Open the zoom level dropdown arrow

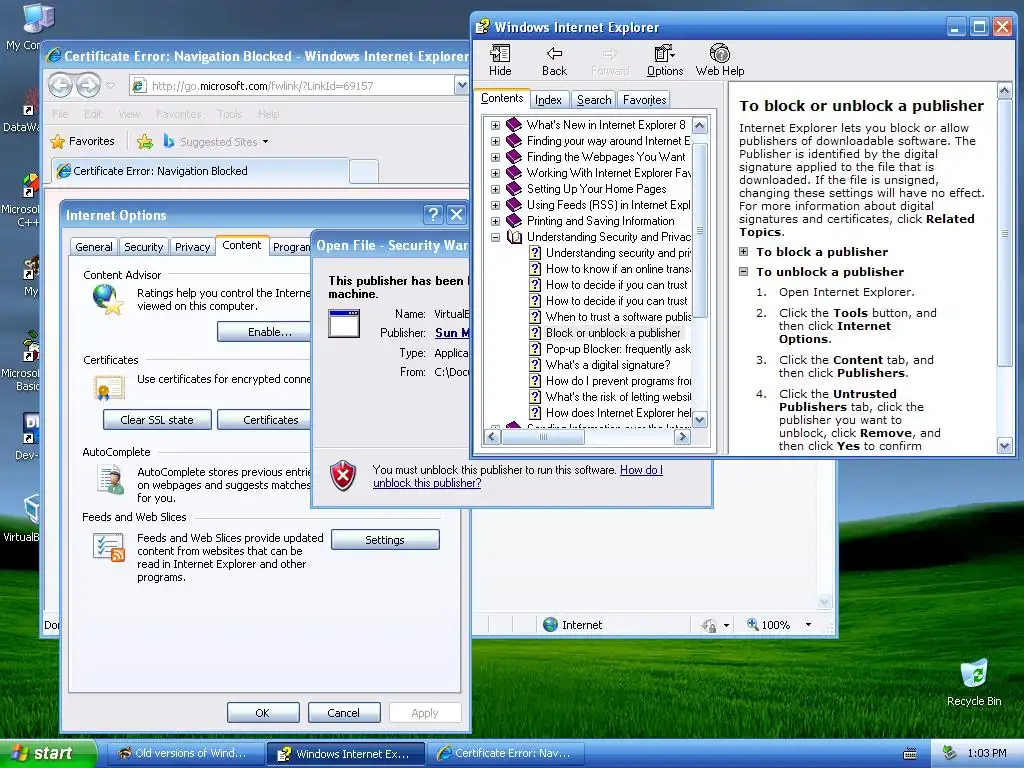point(808,625)
